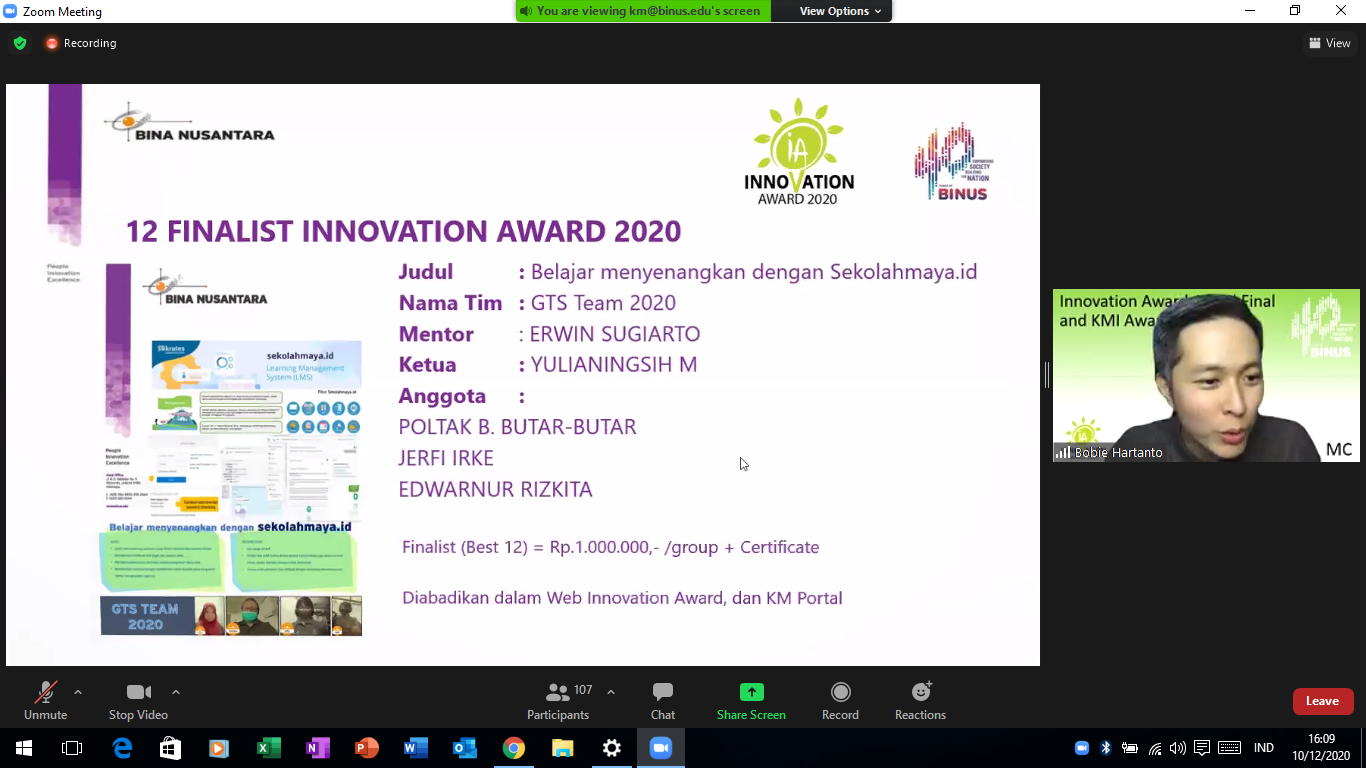The width and height of the screenshot is (1366, 768).
Task: Click the battery status icon
Action: click(1130, 748)
